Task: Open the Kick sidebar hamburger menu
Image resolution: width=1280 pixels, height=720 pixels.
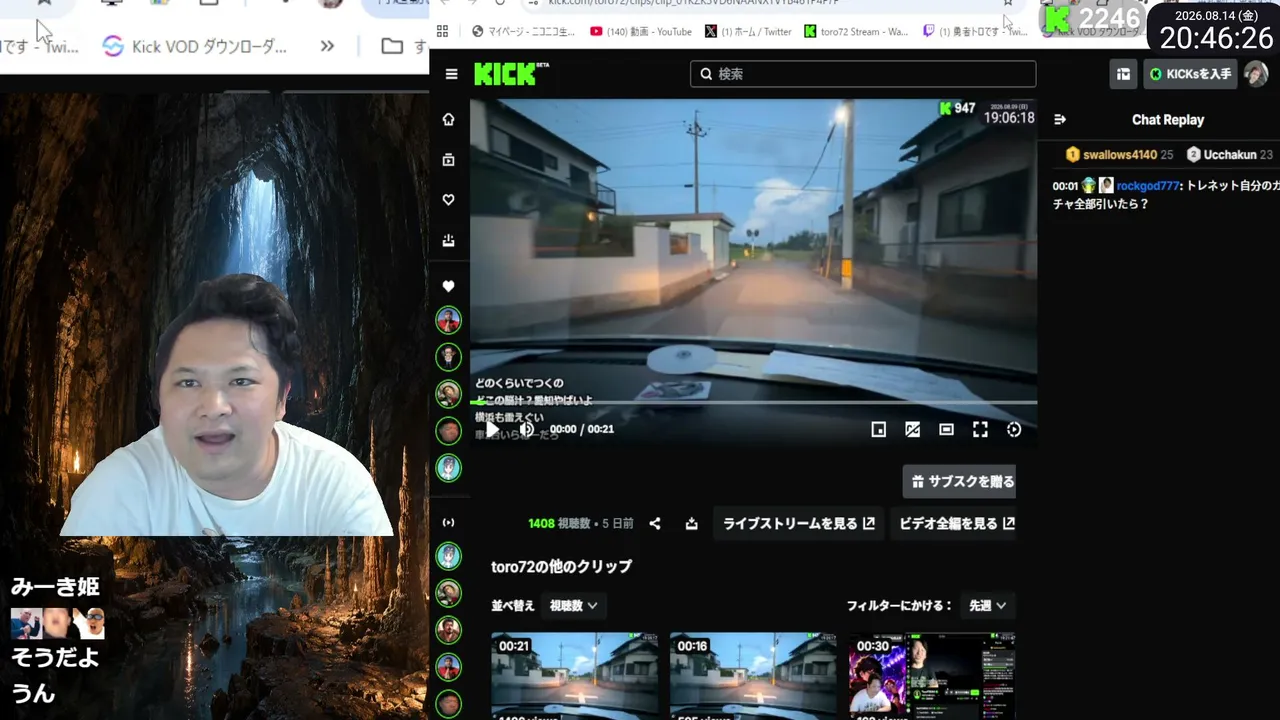Action: (452, 74)
